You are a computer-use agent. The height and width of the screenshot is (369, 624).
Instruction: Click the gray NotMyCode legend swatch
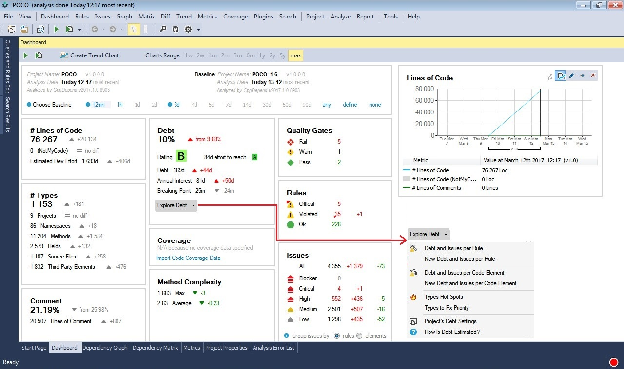(x=406, y=179)
